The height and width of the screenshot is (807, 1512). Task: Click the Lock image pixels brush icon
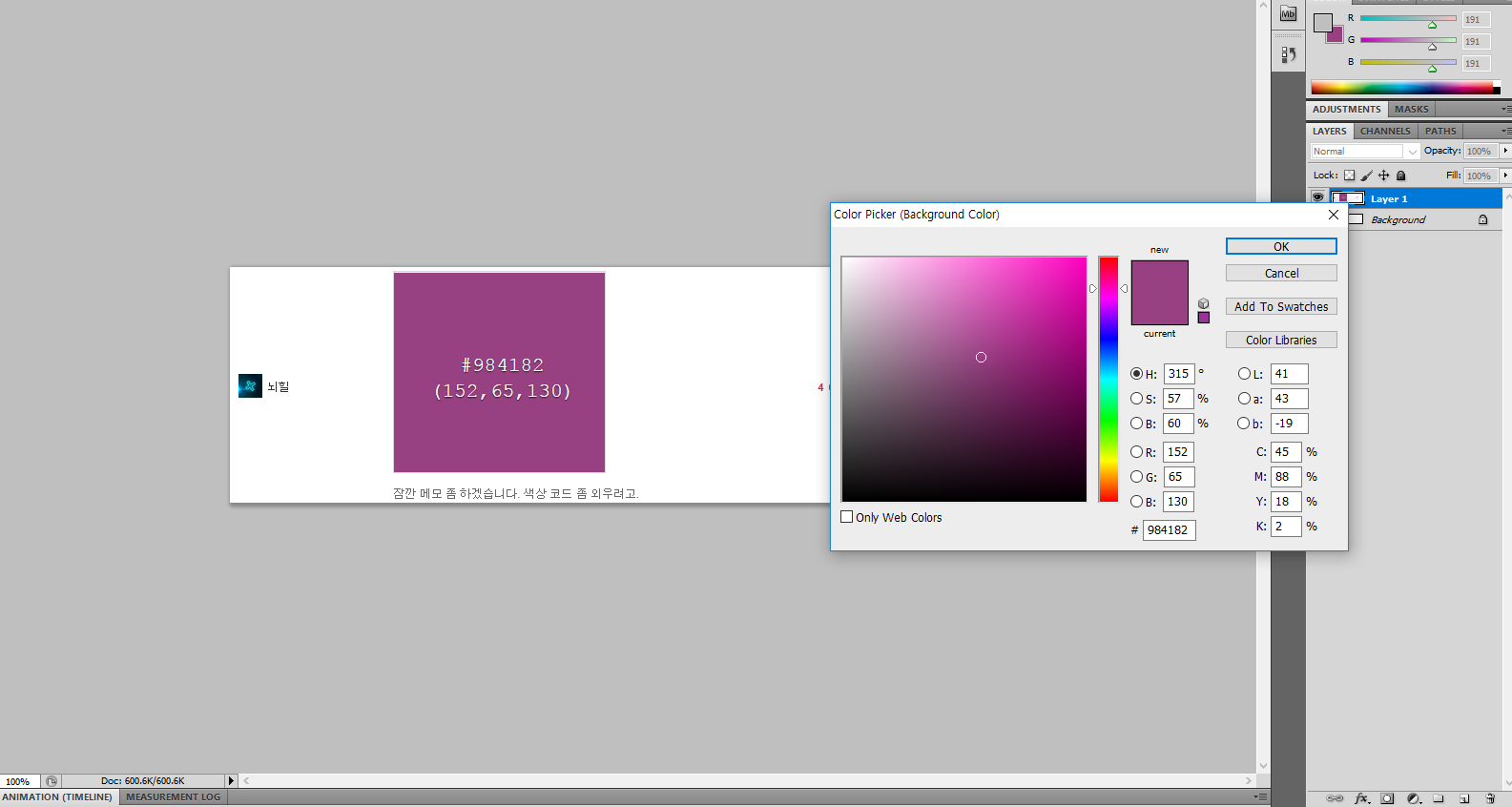click(x=1366, y=176)
